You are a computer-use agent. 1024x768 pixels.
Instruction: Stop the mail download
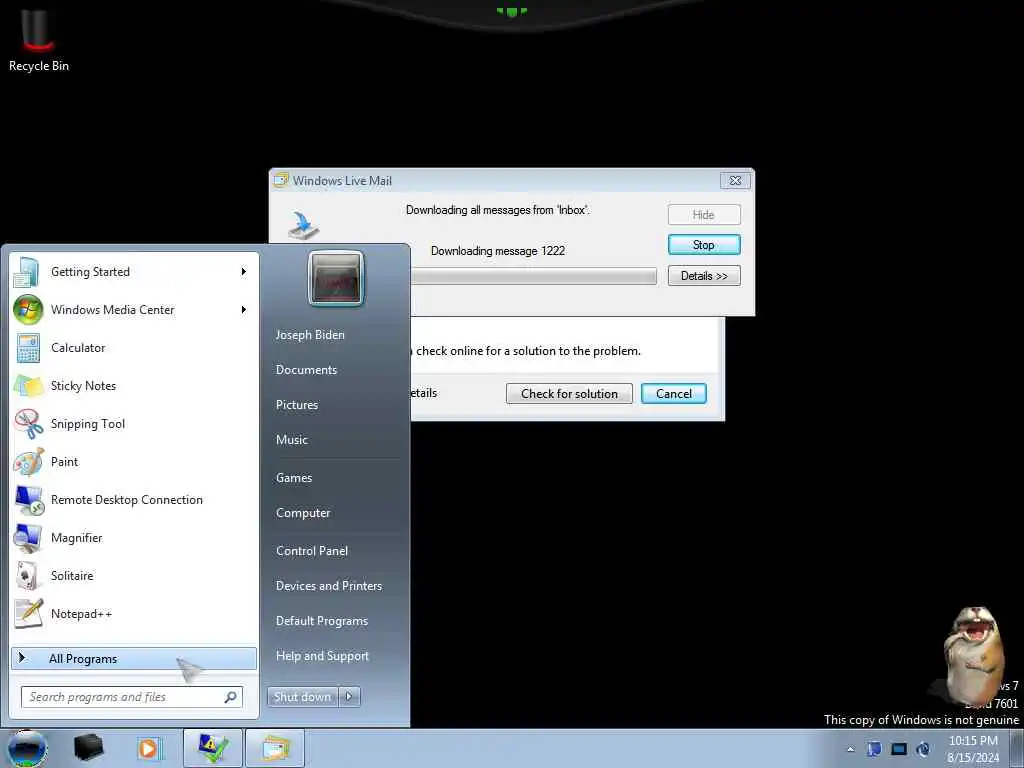[704, 245]
